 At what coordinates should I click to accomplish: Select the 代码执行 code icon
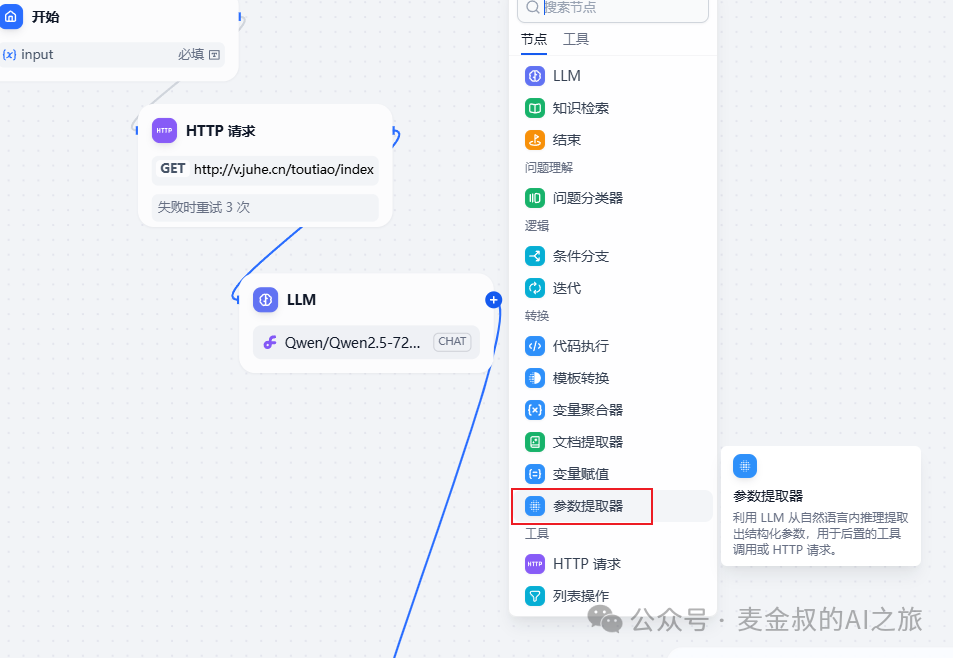coord(535,346)
